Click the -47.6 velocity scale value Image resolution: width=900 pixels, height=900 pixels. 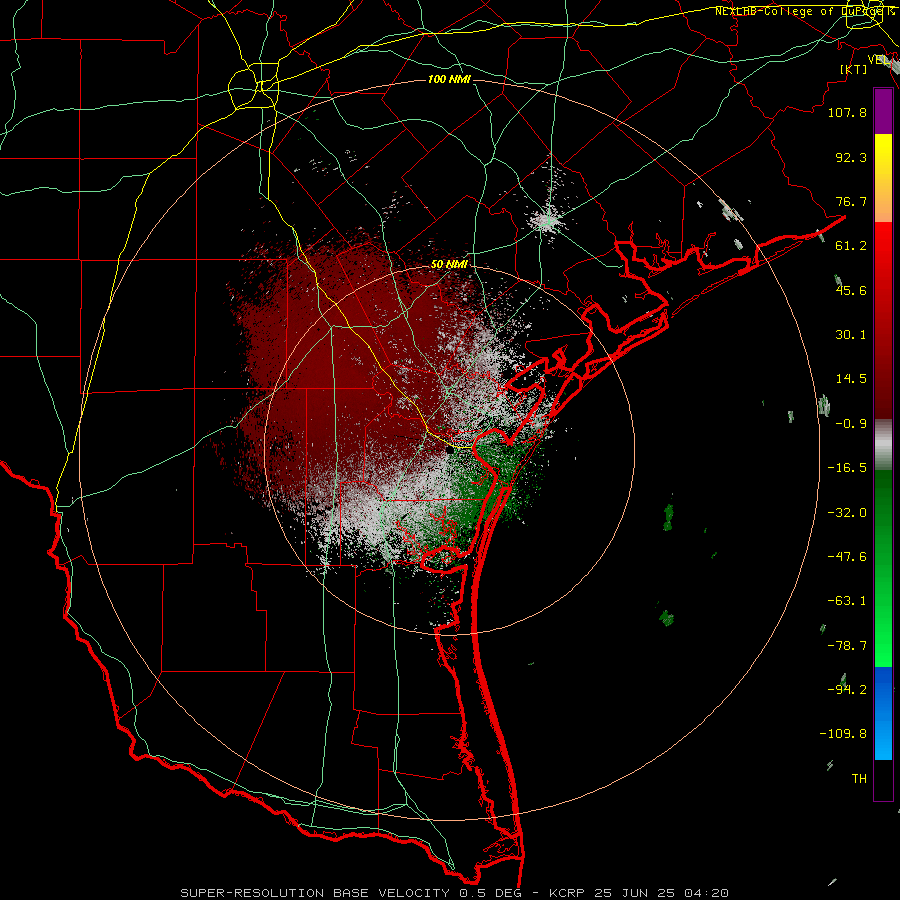(x=847, y=557)
